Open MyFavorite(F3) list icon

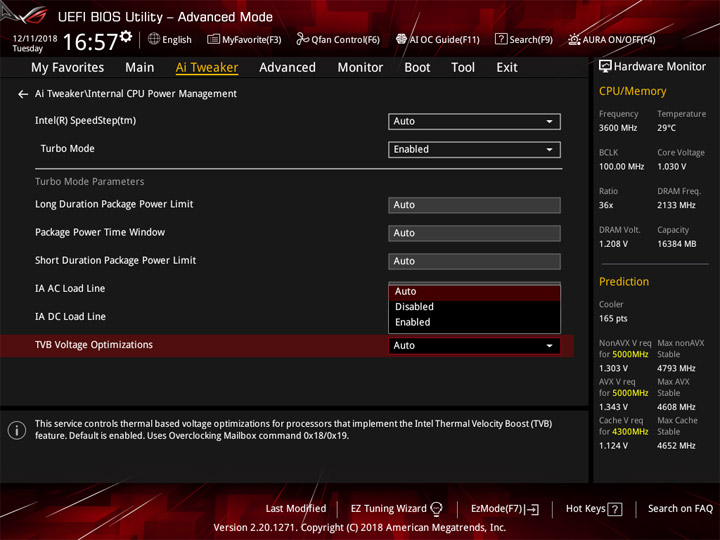[x=213, y=39]
